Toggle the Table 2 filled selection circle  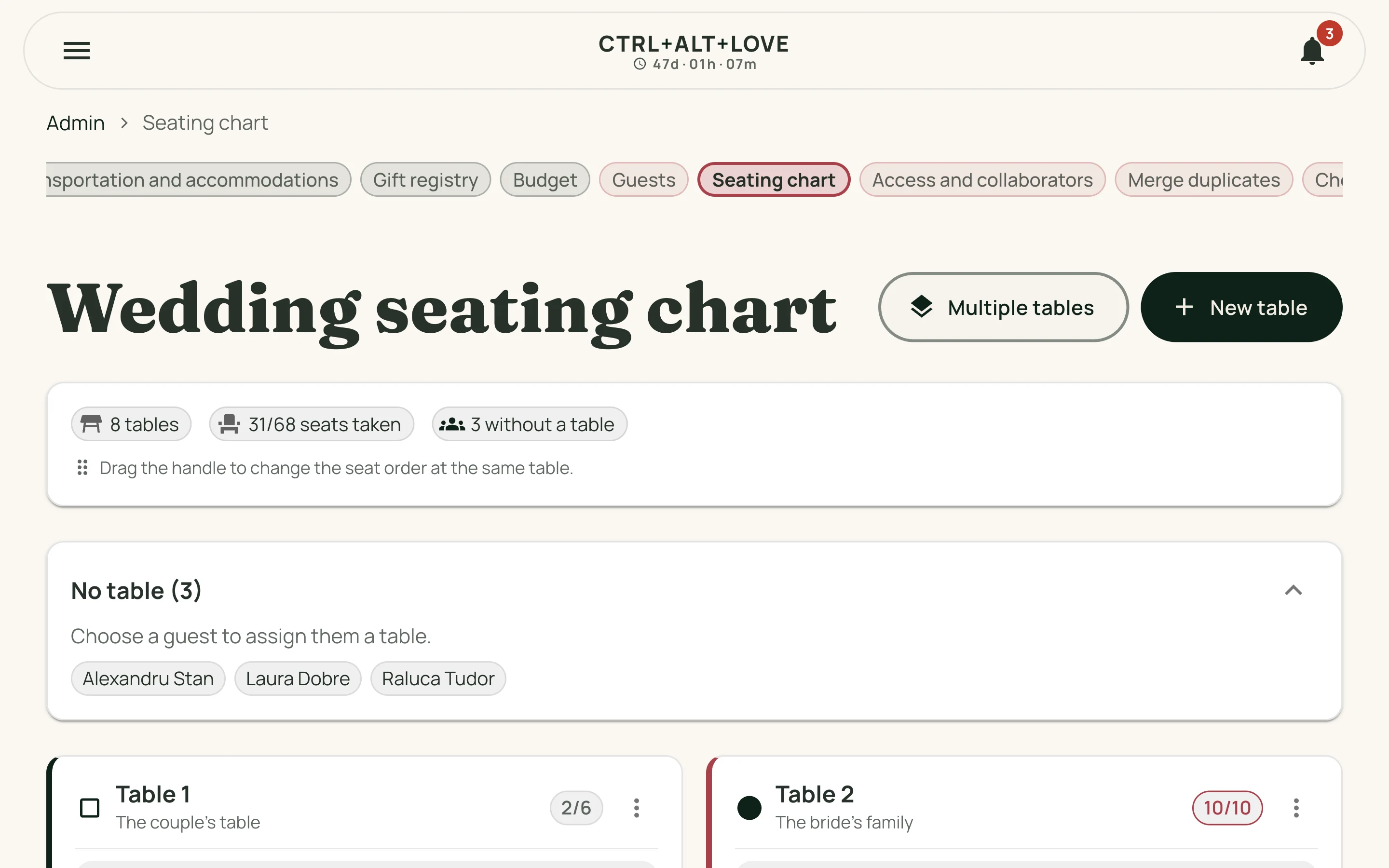[x=749, y=808]
